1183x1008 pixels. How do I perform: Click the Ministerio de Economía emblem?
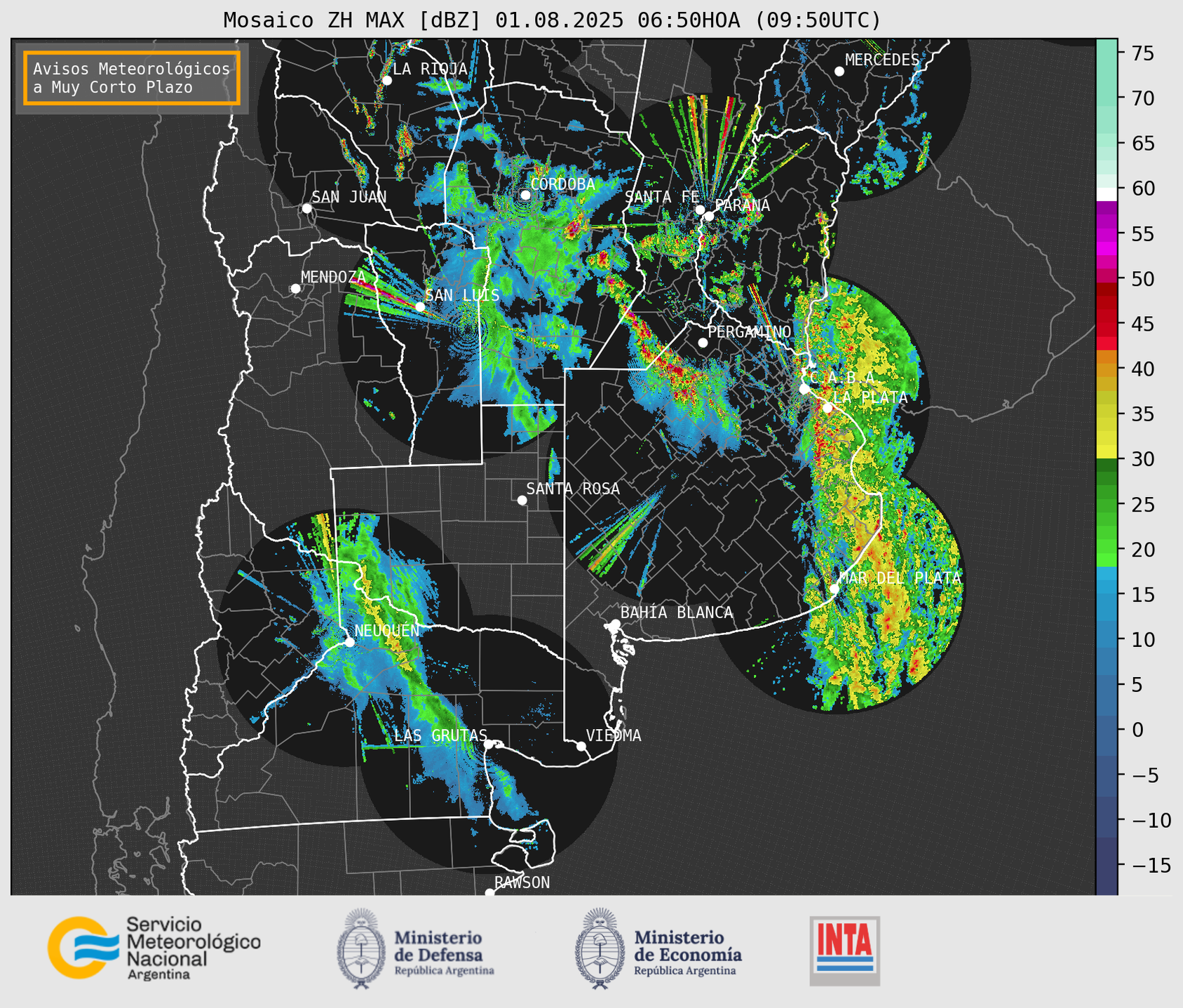click(x=600, y=948)
